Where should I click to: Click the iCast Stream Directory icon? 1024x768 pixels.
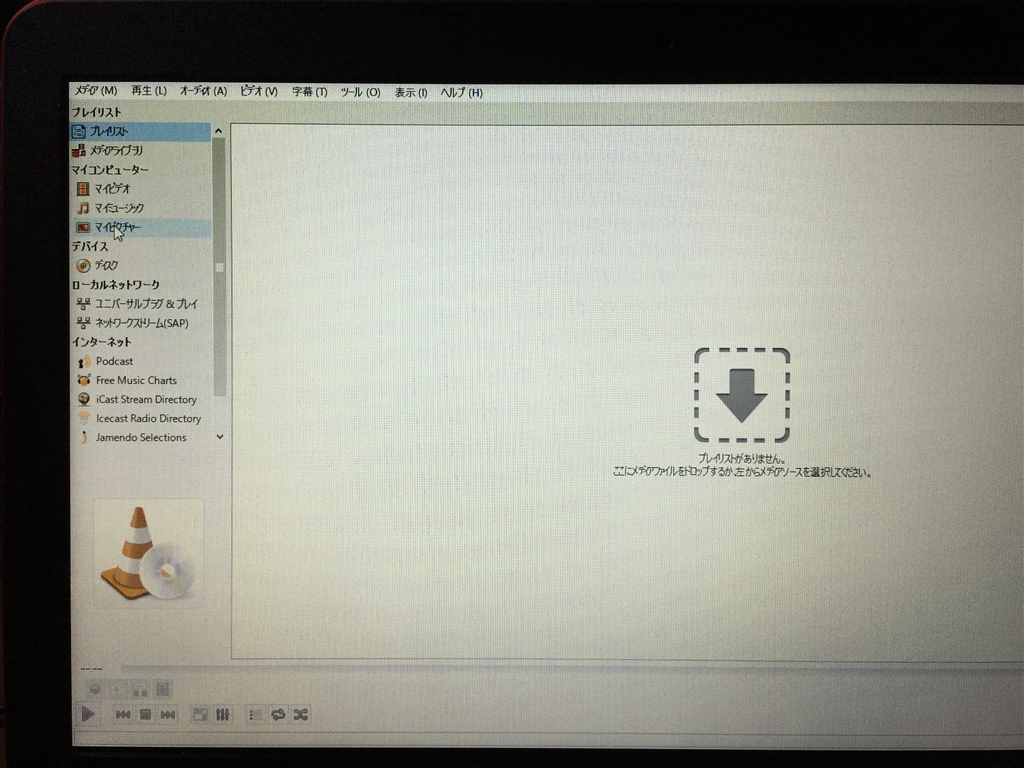click(x=84, y=399)
